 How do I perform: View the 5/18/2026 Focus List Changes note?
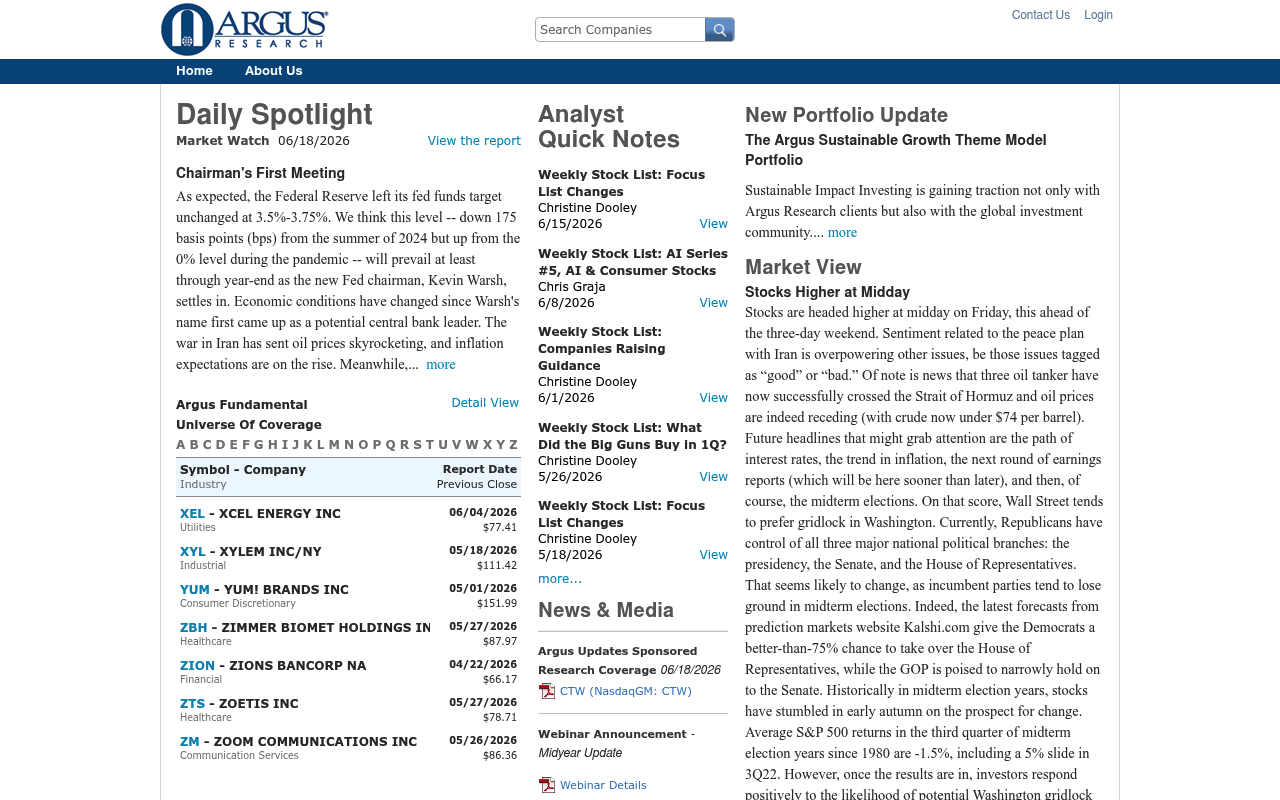(713, 555)
